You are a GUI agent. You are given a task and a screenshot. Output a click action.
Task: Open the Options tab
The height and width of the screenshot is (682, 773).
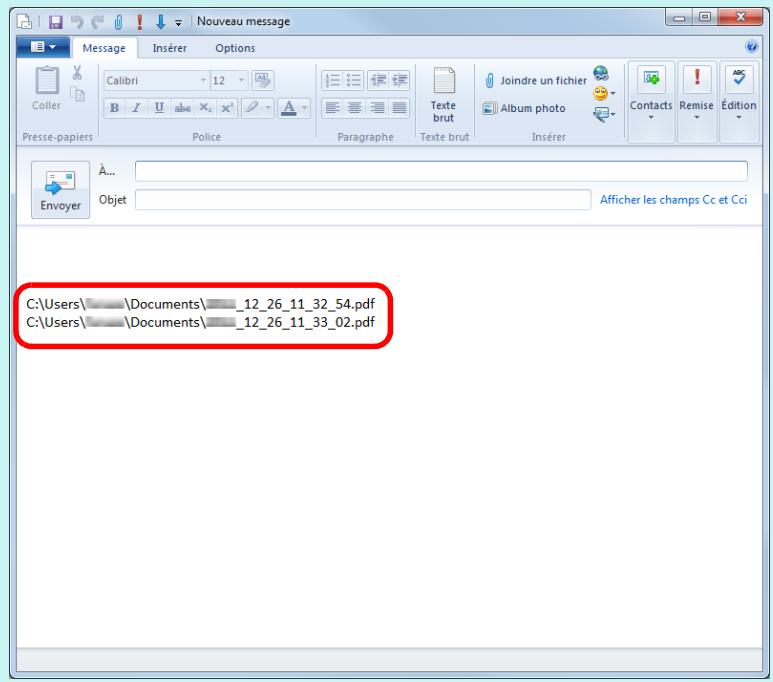point(234,47)
